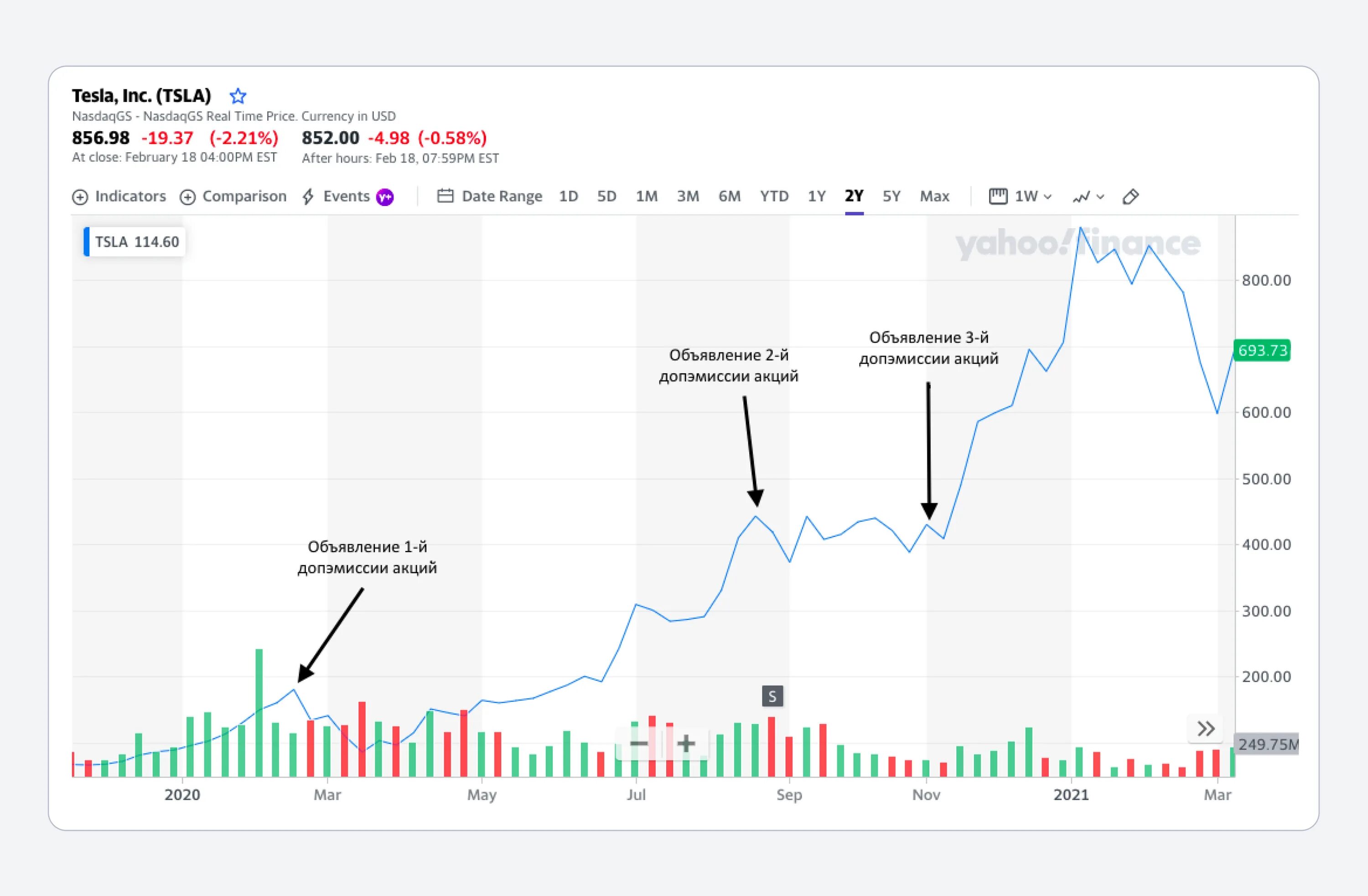Open Date Range calendar icon
Viewport: 1368px width, 896px height.
[x=446, y=196]
